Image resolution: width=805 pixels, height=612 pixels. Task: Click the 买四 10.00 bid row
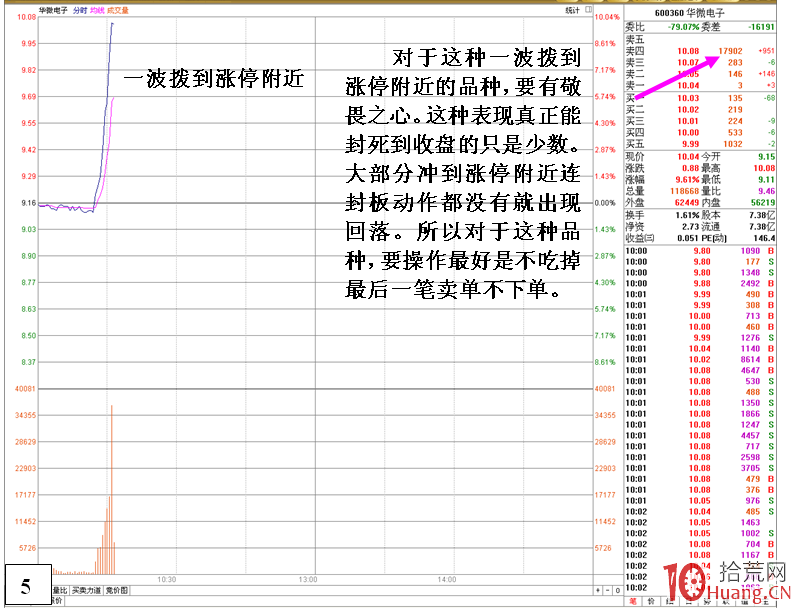[x=700, y=132]
